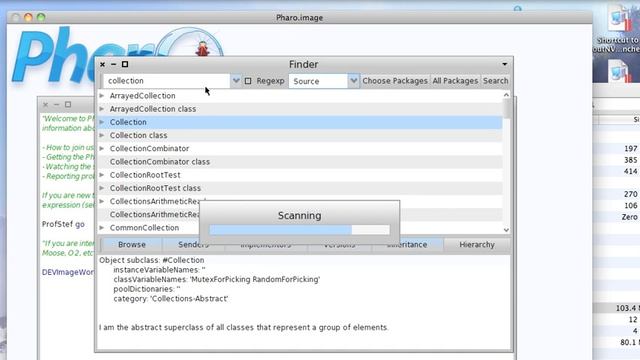Screen dimensions: 640x360
Task: Click the class definition text pane
Action: click(304, 301)
